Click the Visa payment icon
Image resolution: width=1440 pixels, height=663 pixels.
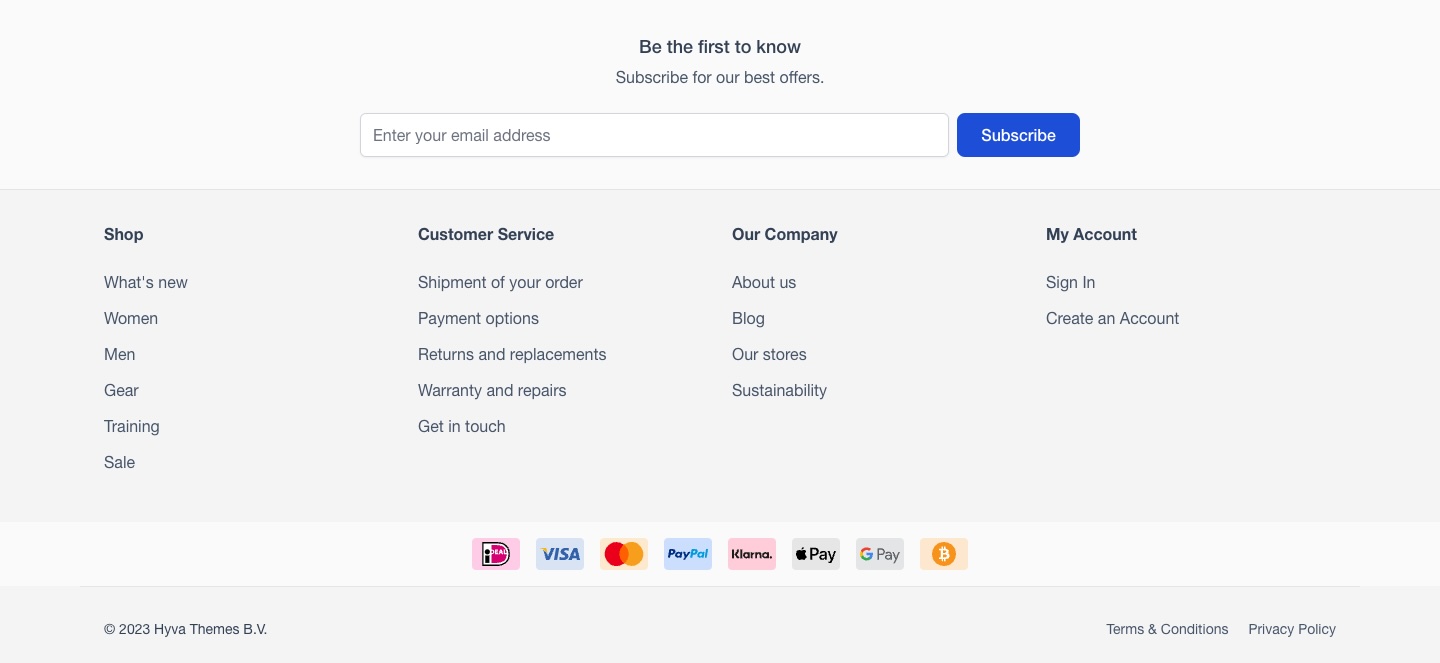point(560,554)
